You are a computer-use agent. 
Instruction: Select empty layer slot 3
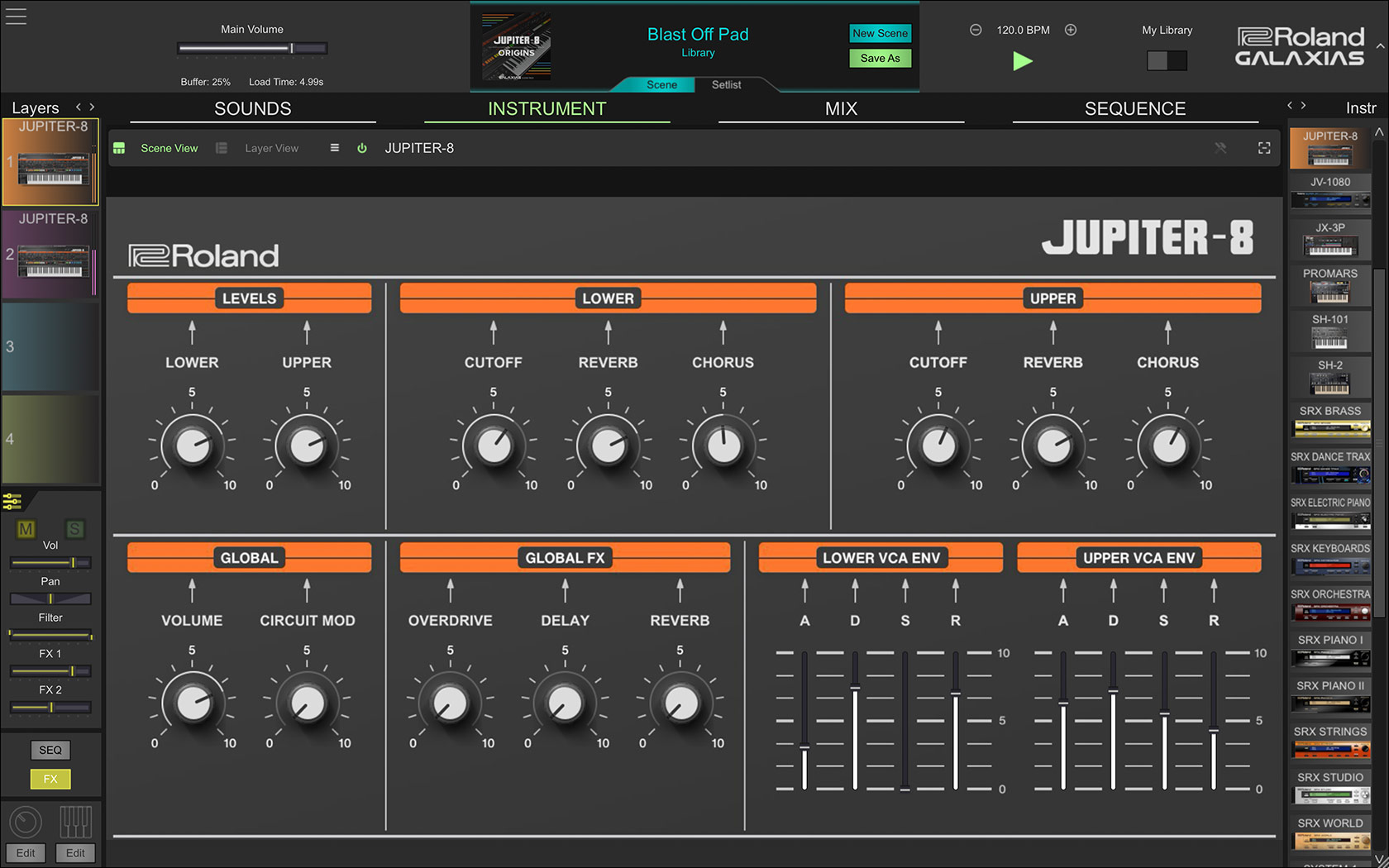click(x=50, y=346)
